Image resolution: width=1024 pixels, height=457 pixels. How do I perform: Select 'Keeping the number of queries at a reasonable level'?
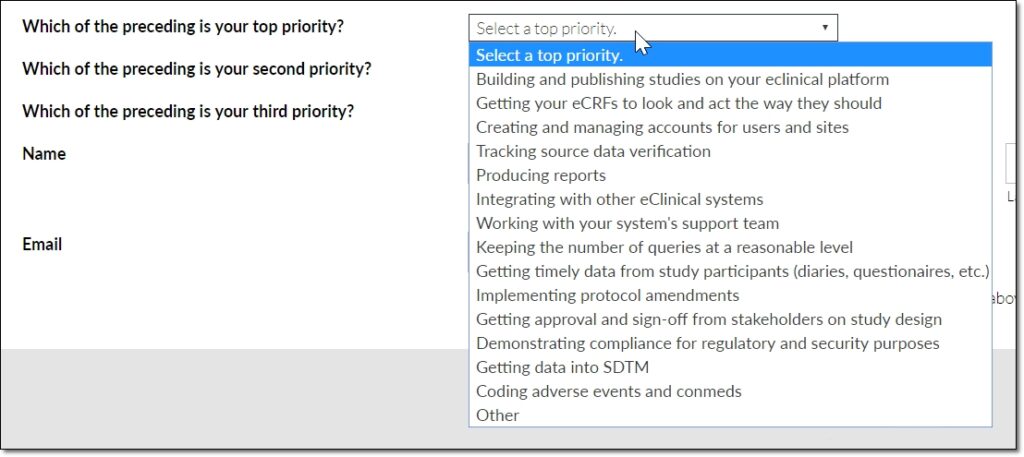(x=664, y=247)
